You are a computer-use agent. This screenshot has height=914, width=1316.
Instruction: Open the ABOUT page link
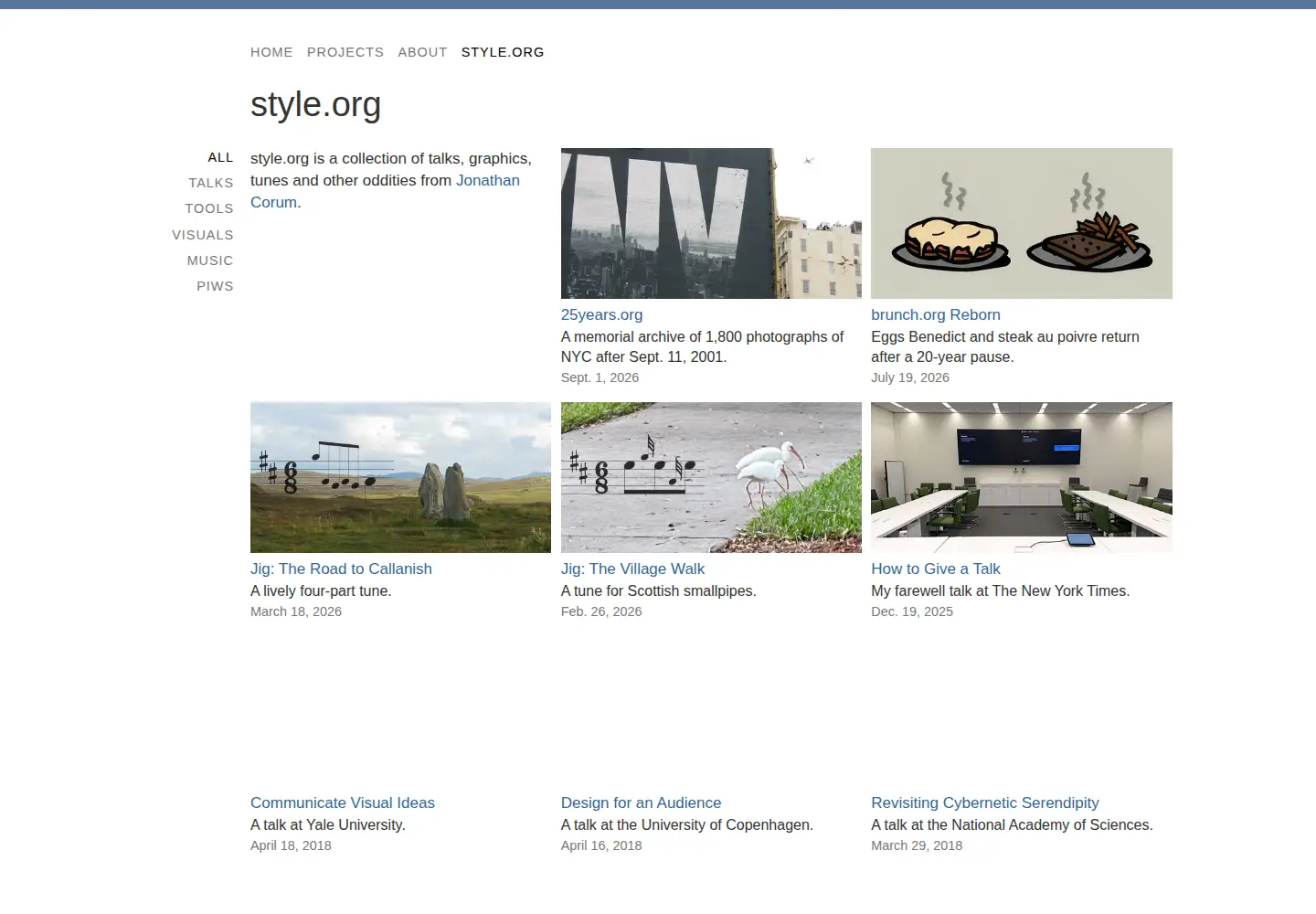[422, 52]
